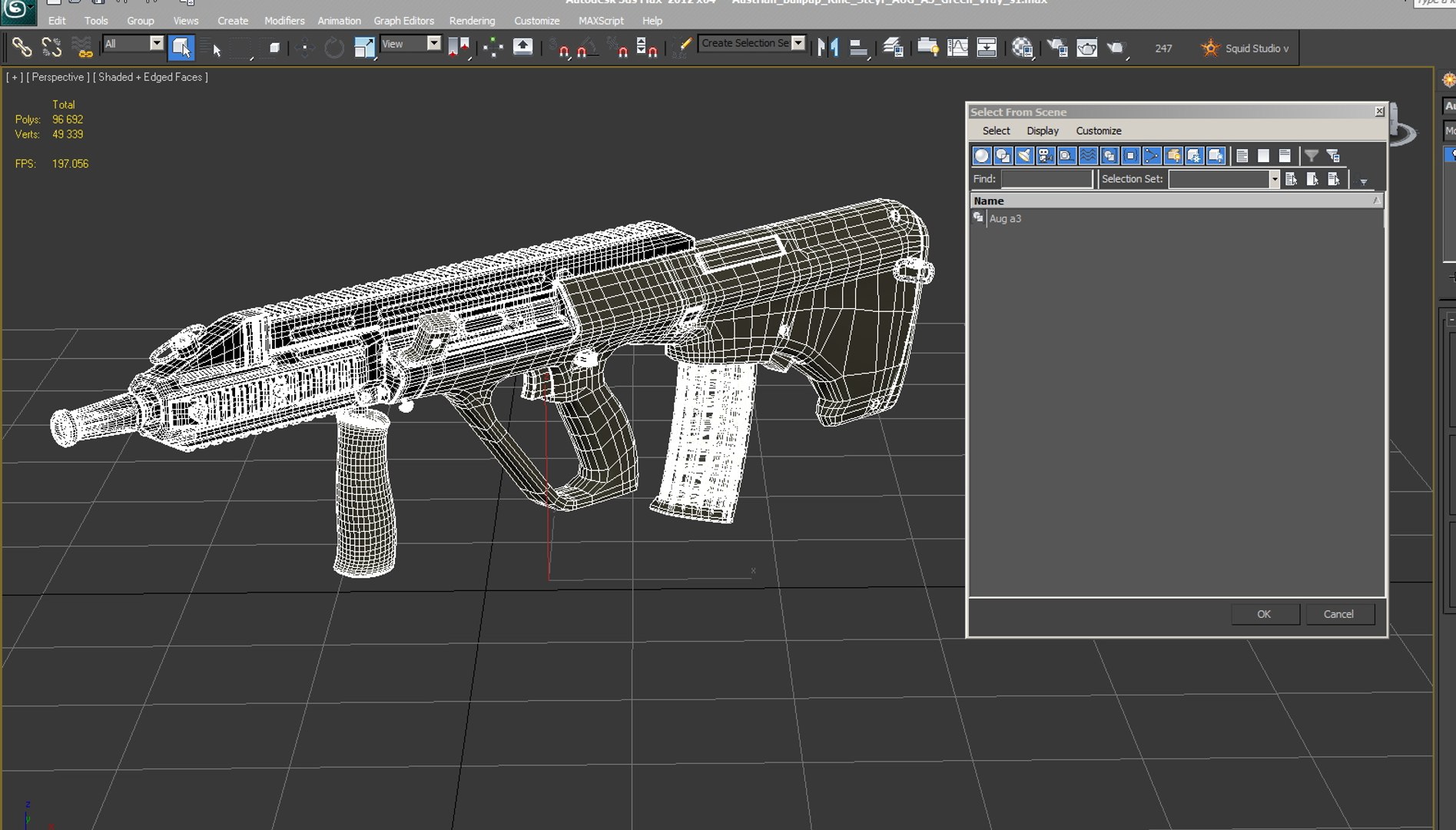Open Select menu in Select From Scene
The image size is (1456, 830).
[997, 131]
